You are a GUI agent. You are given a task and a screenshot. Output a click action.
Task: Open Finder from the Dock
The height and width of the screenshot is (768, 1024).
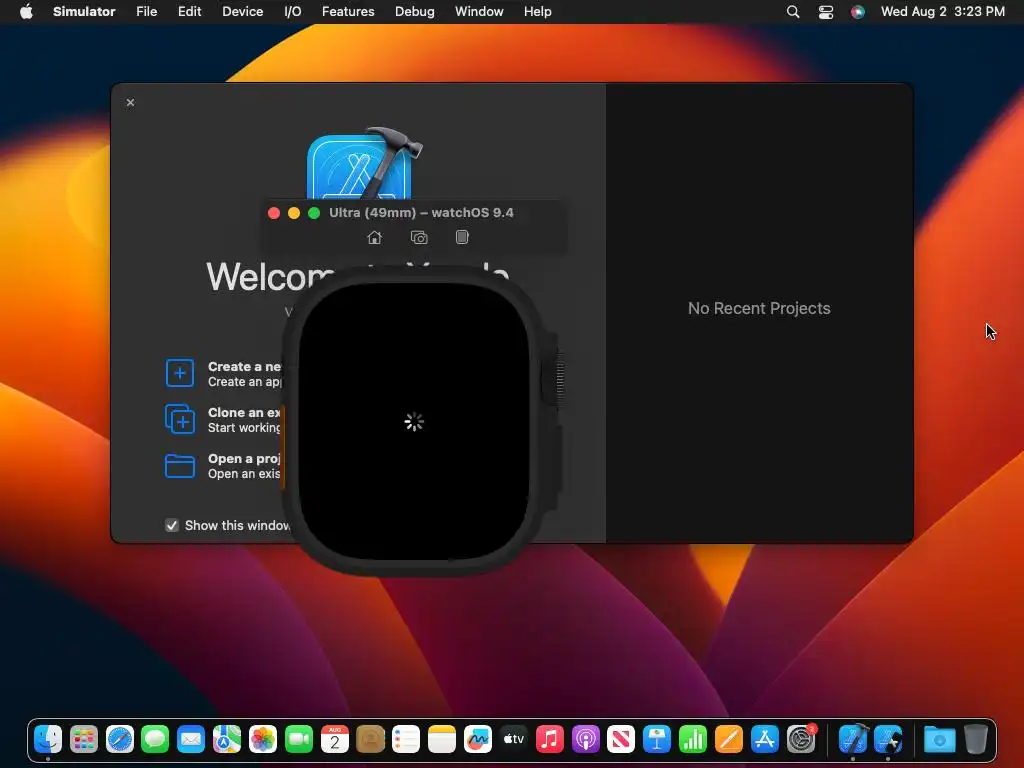click(48, 739)
